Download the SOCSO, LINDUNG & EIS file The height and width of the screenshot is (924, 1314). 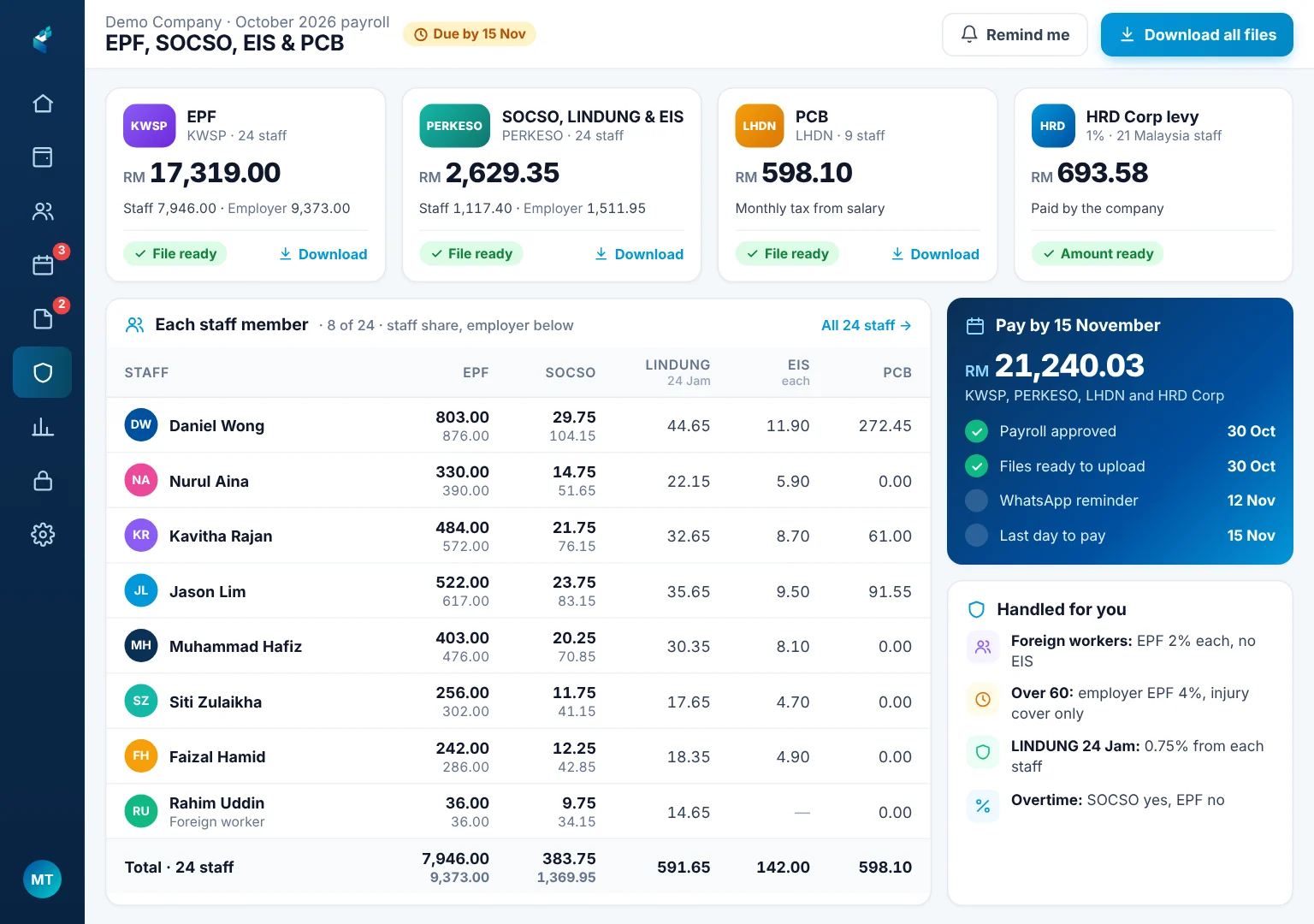click(639, 254)
